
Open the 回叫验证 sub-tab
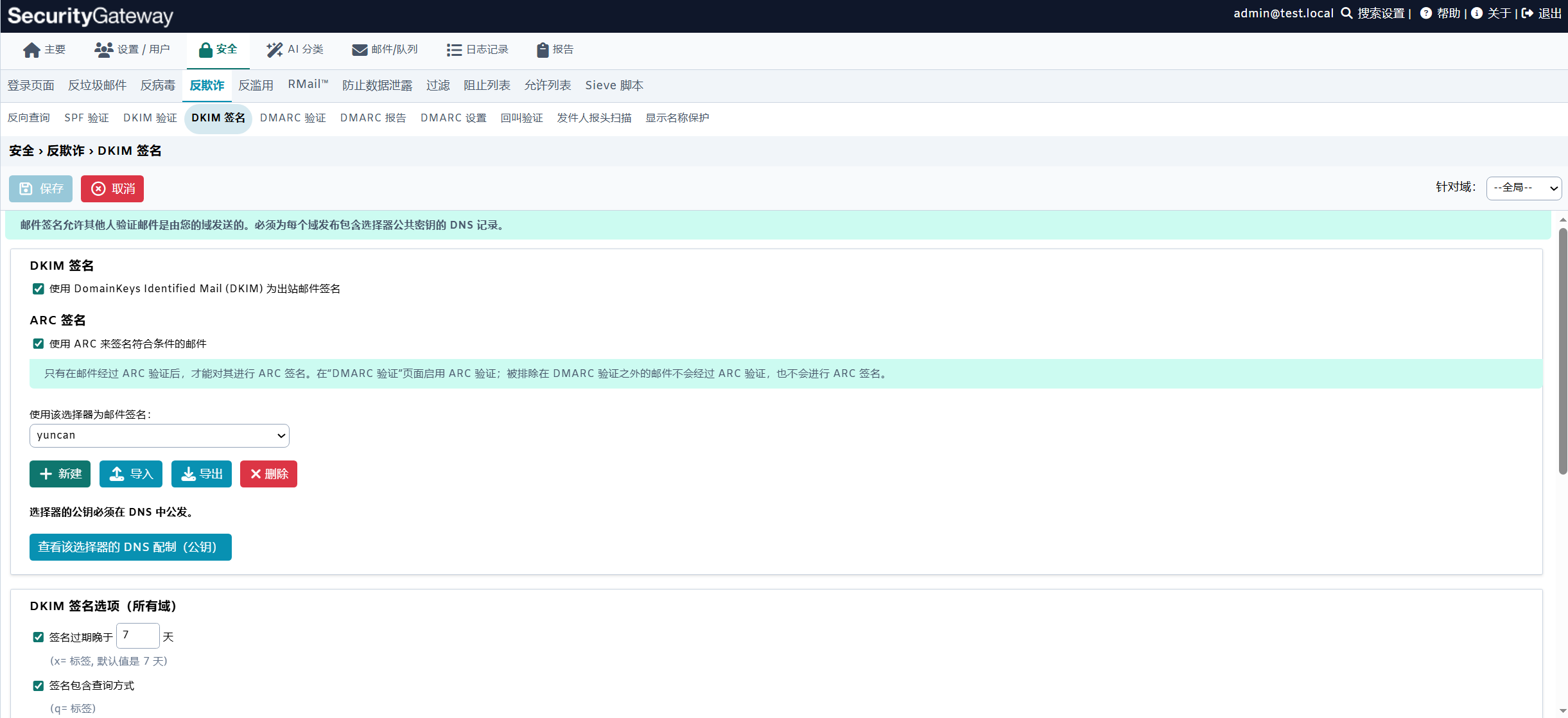[521, 118]
